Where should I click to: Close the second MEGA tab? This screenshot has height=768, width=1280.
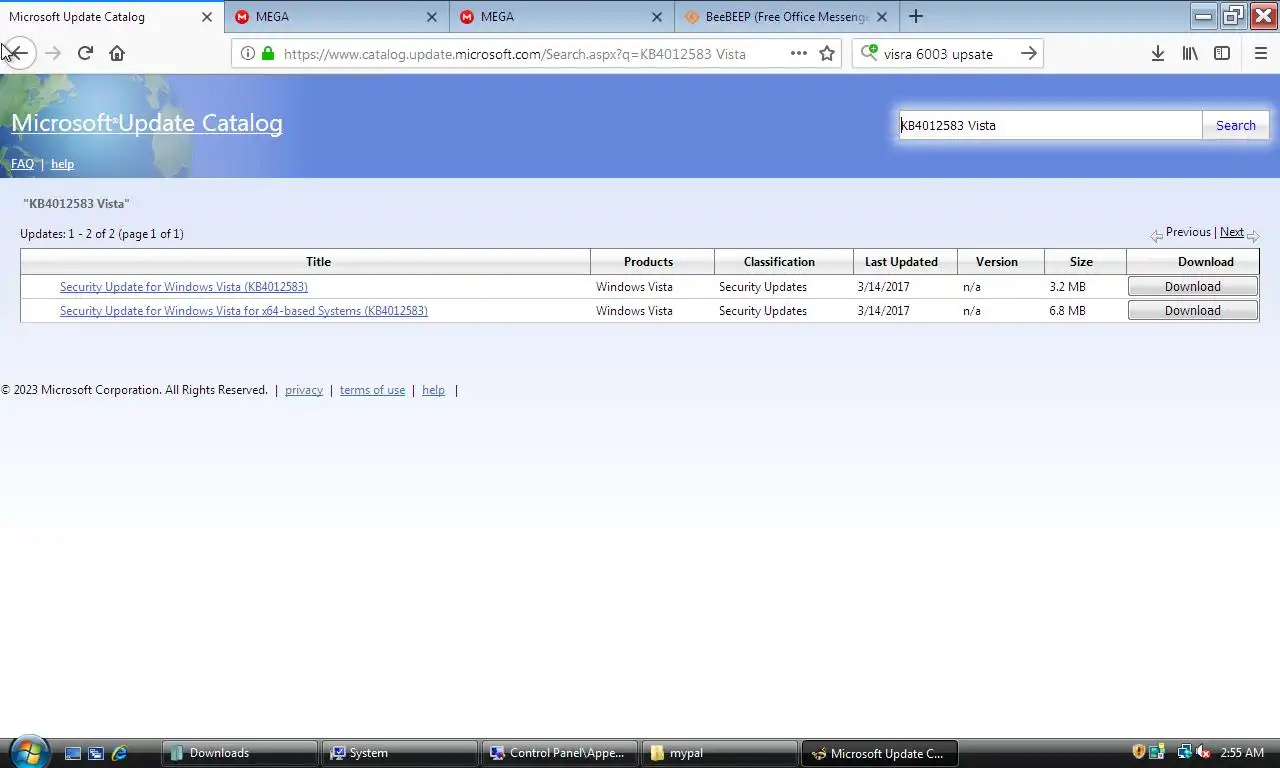[x=657, y=17]
